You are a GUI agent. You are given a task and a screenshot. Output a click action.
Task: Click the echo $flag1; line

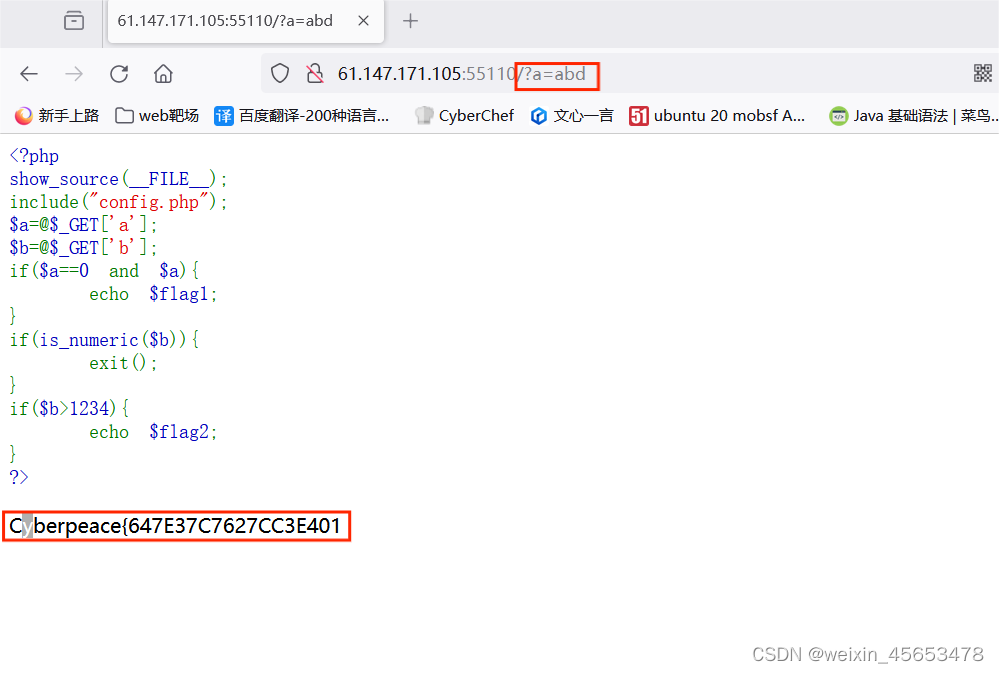pyautogui.click(x=153, y=294)
